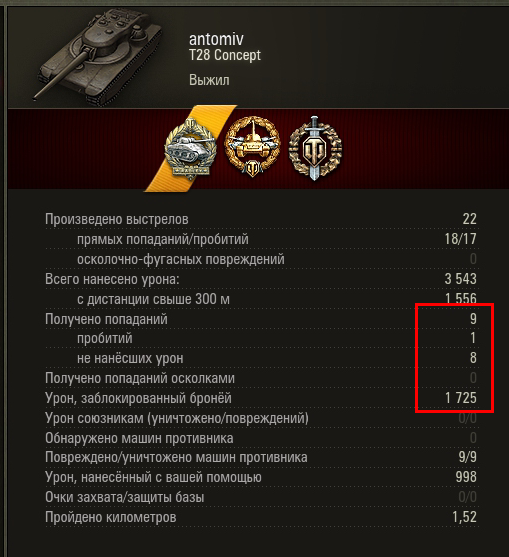Screen dimensions: 509x557
Task: Select the осколочно-фугасных повреждений row
Action: 261,259
